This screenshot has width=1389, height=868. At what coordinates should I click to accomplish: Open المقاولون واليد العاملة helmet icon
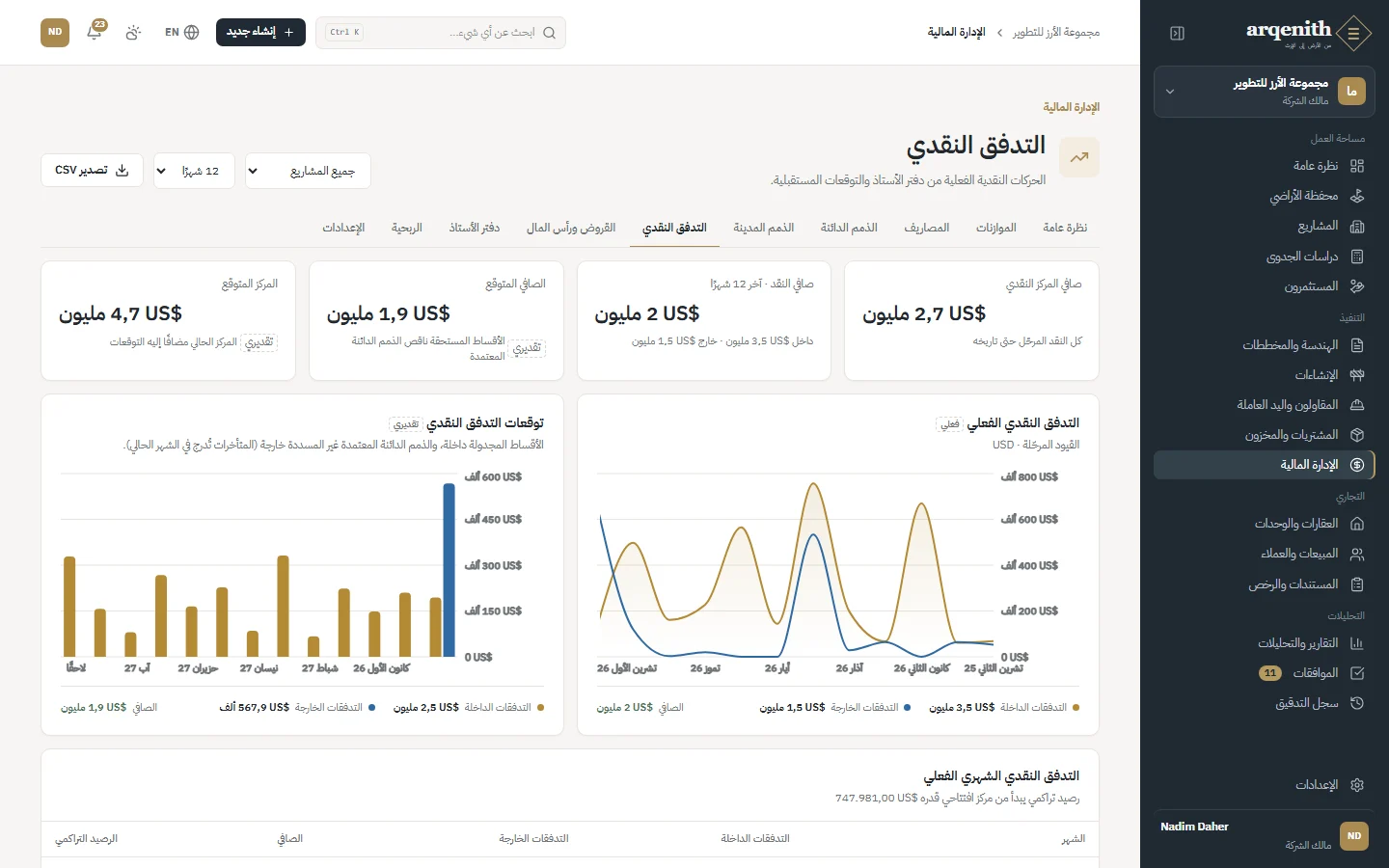click(1357, 405)
